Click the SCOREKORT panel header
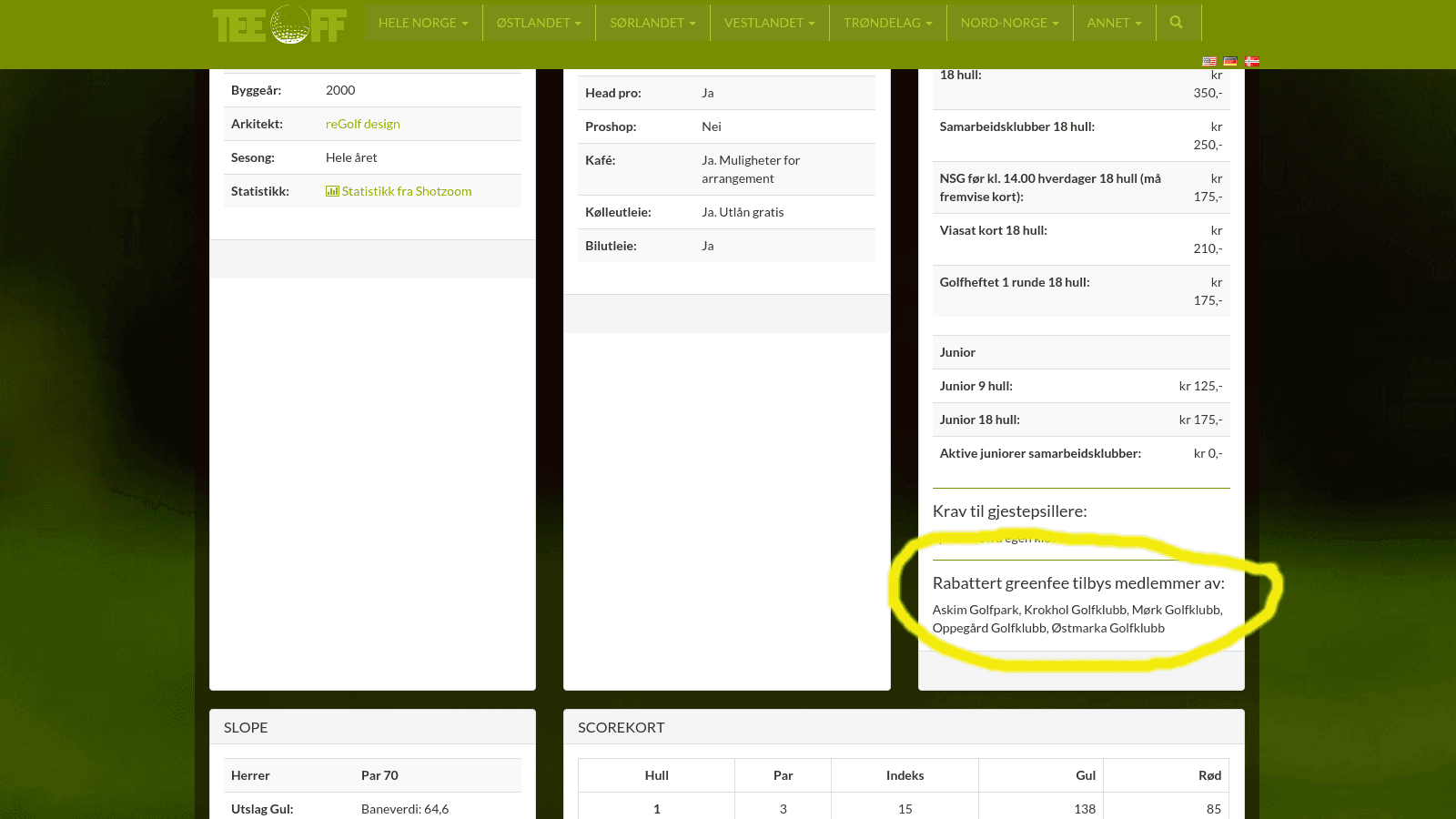1456x819 pixels. click(622, 727)
